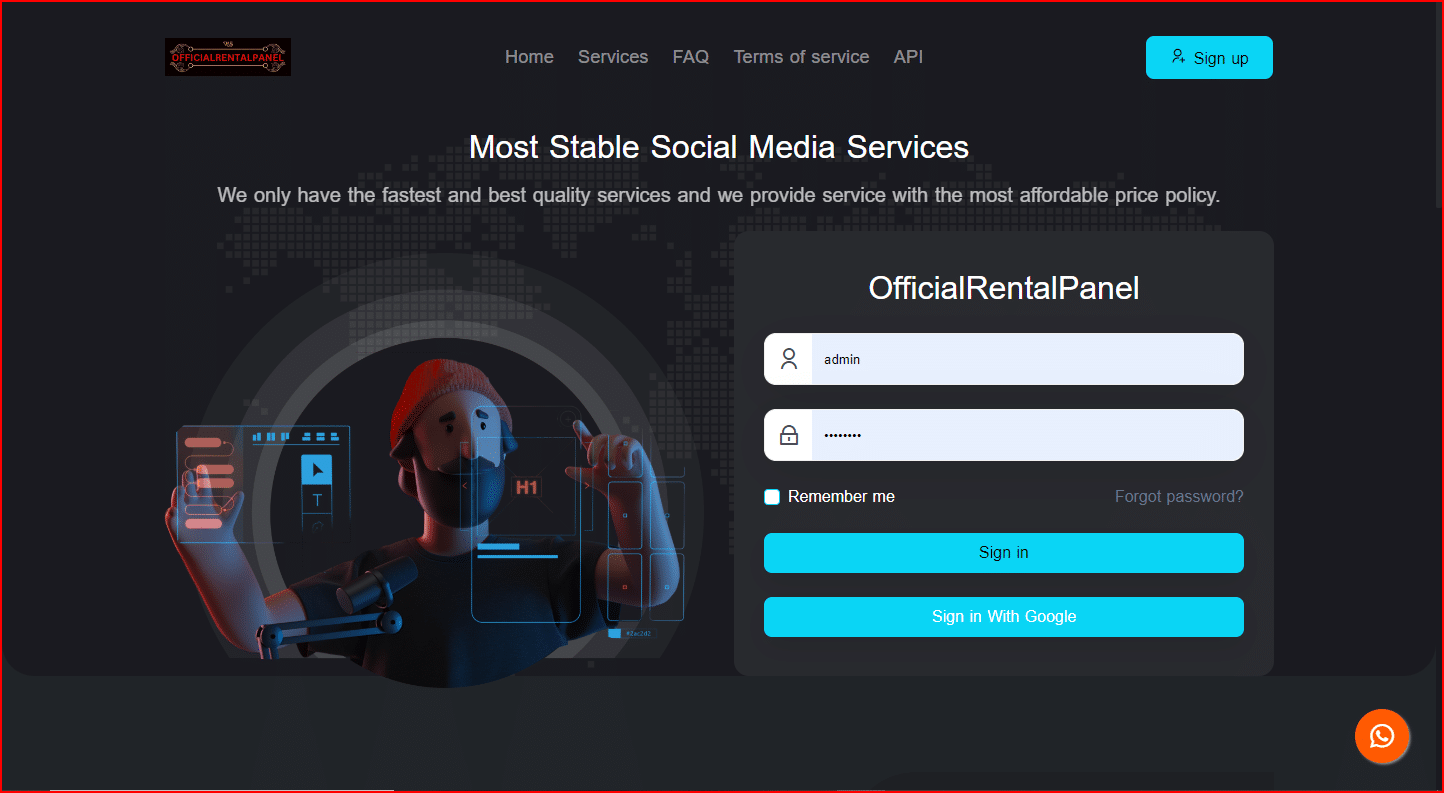Screen dimensions: 1444x793
Task: Click the user icon beside username
Action: pyautogui.click(x=789, y=359)
